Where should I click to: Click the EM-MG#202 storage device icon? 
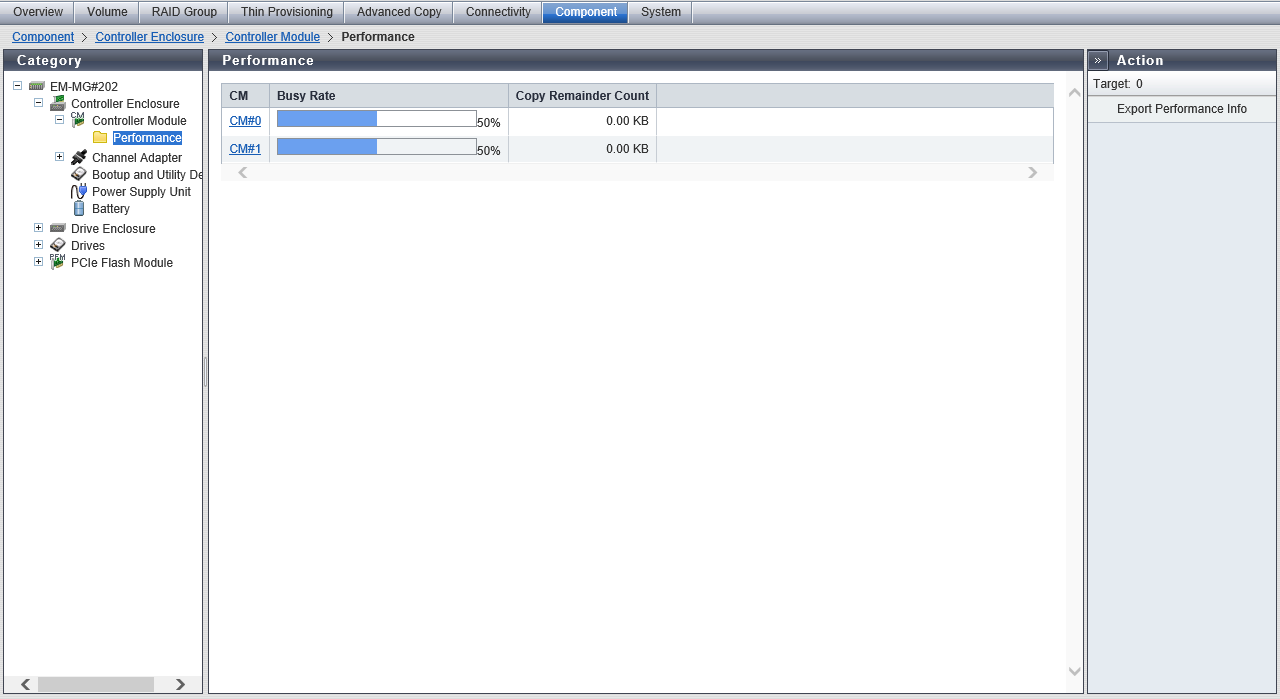click(x=37, y=87)
